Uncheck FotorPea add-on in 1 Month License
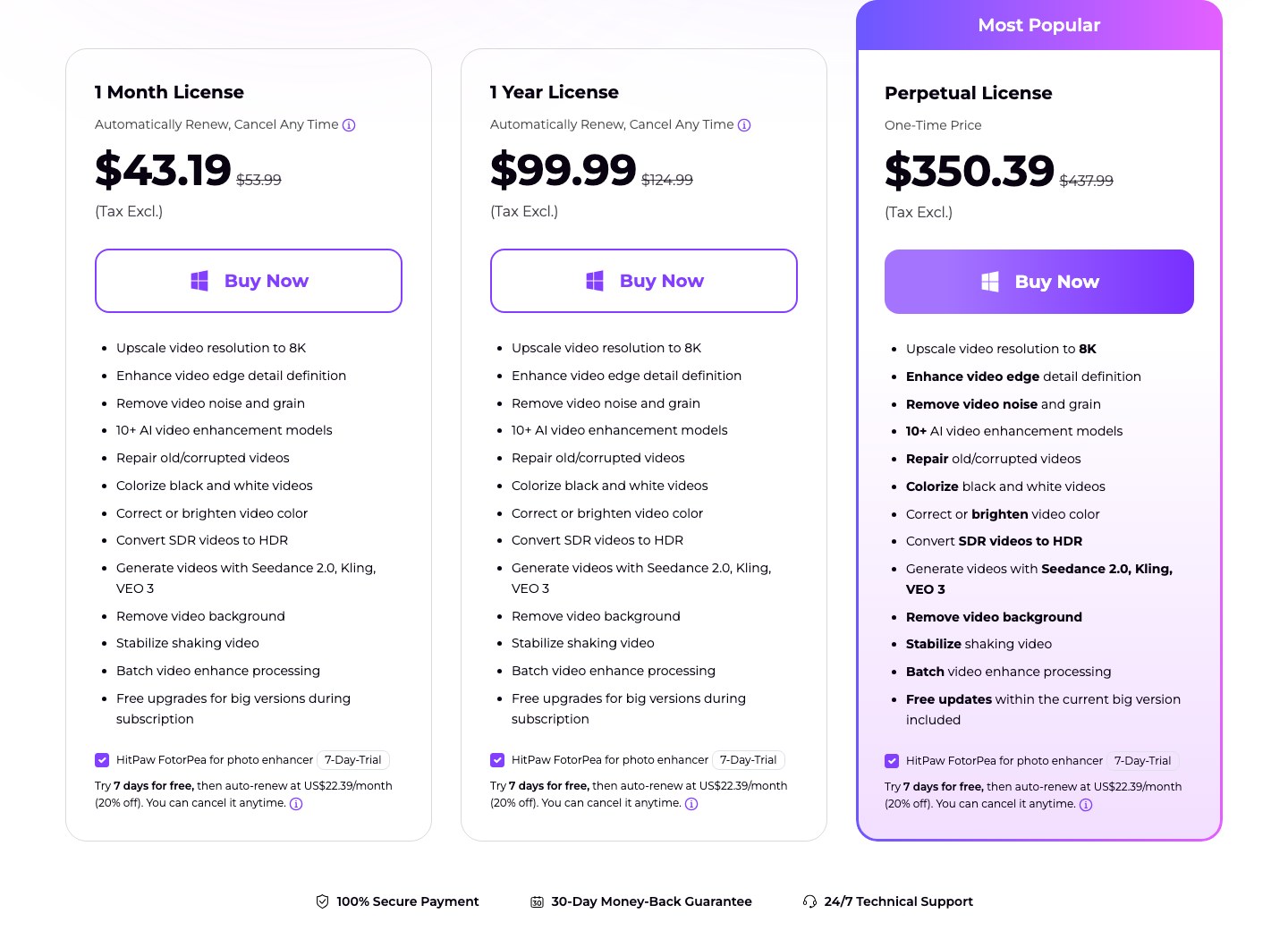Viewport: 1288px width, 939px height. (x=102, y=760)
